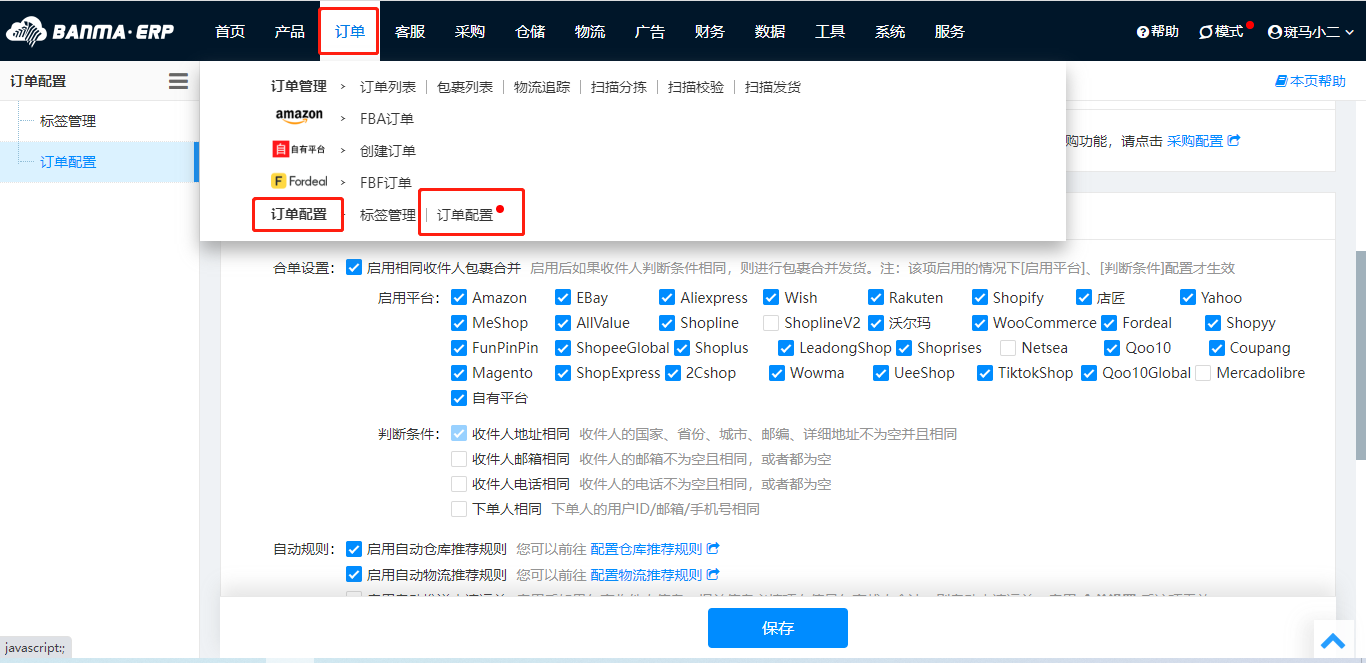Open the 系统 top menu
Image resolution: width=1366 pixels, height=663 pixels.
tap(890, 31)
